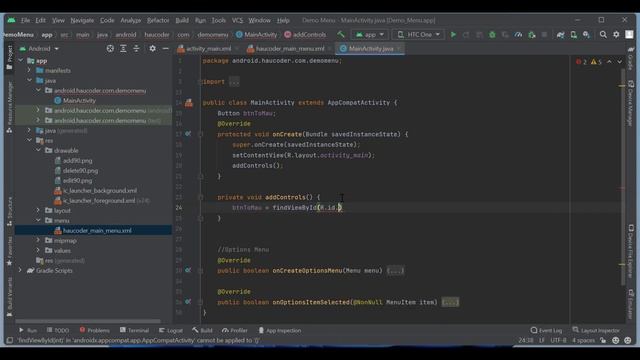Open the app run configuration dropdown

(x=369, y=35)
